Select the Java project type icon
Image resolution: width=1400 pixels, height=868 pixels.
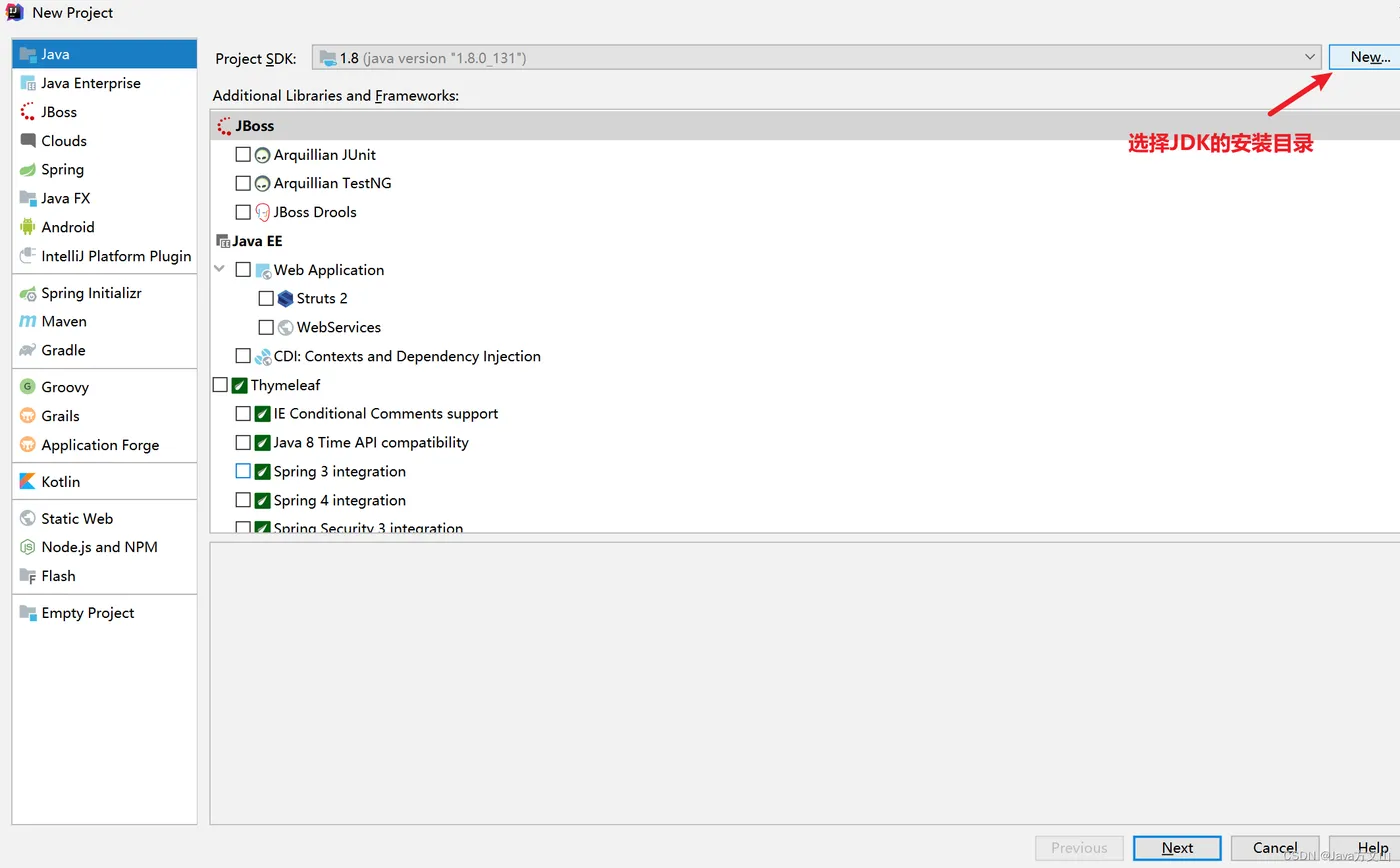[28, 54]
